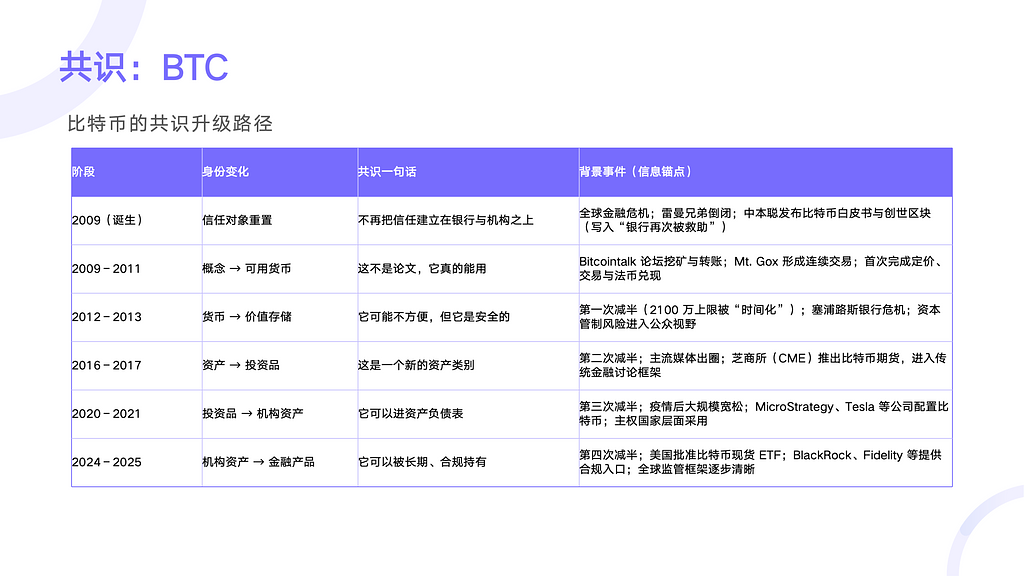Select the "2012–2013" stage cell

[x=106, y=317]
